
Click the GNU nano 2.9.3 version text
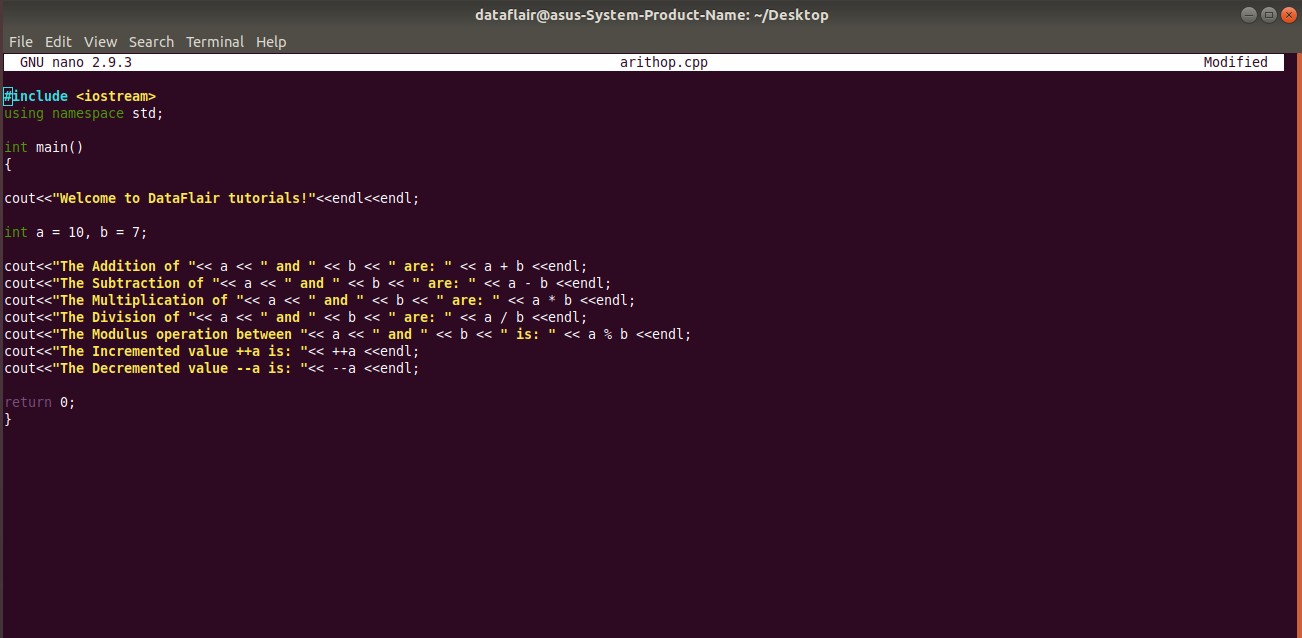[76, 62]
